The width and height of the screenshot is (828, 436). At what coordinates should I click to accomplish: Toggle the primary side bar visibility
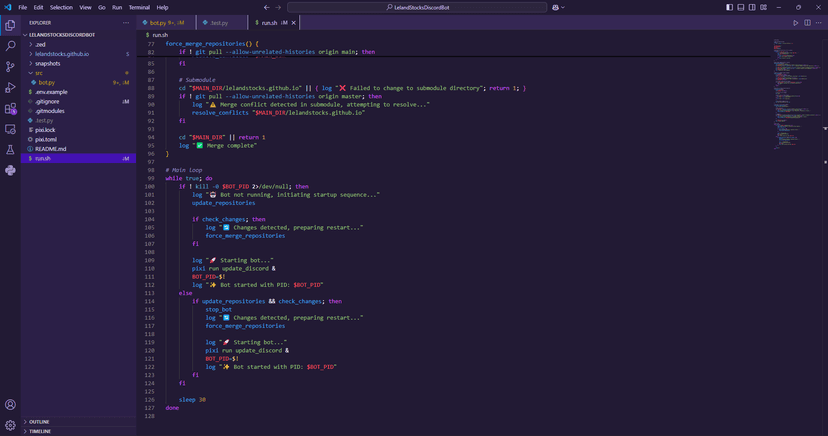(x=729, y=7)
